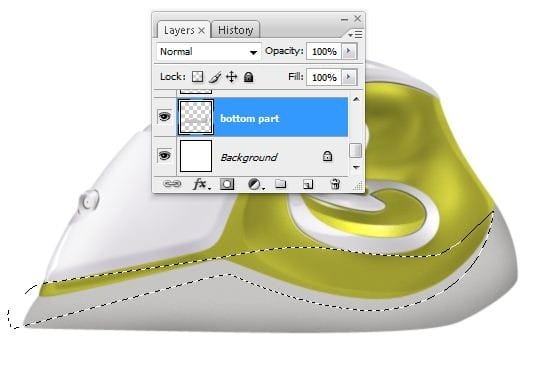Screen dimensions: 539x383
Task: Click the Link layers icon
Action: [x=172, y=184]
